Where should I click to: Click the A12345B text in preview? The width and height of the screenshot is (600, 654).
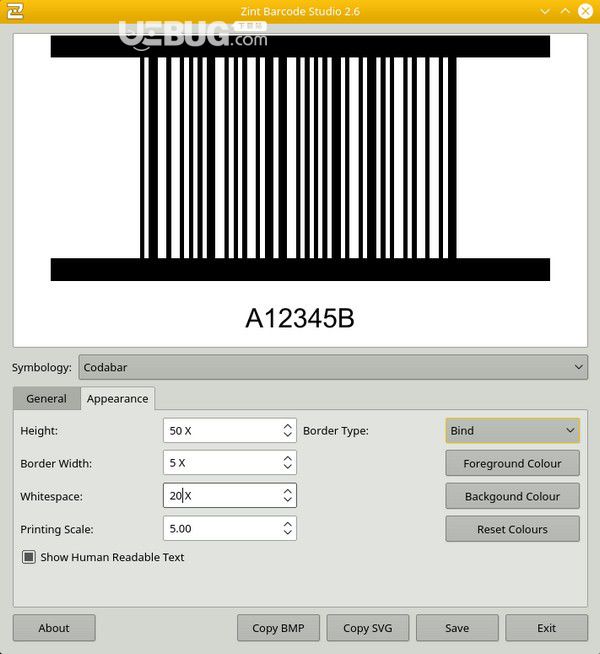(x=300, y=319)
